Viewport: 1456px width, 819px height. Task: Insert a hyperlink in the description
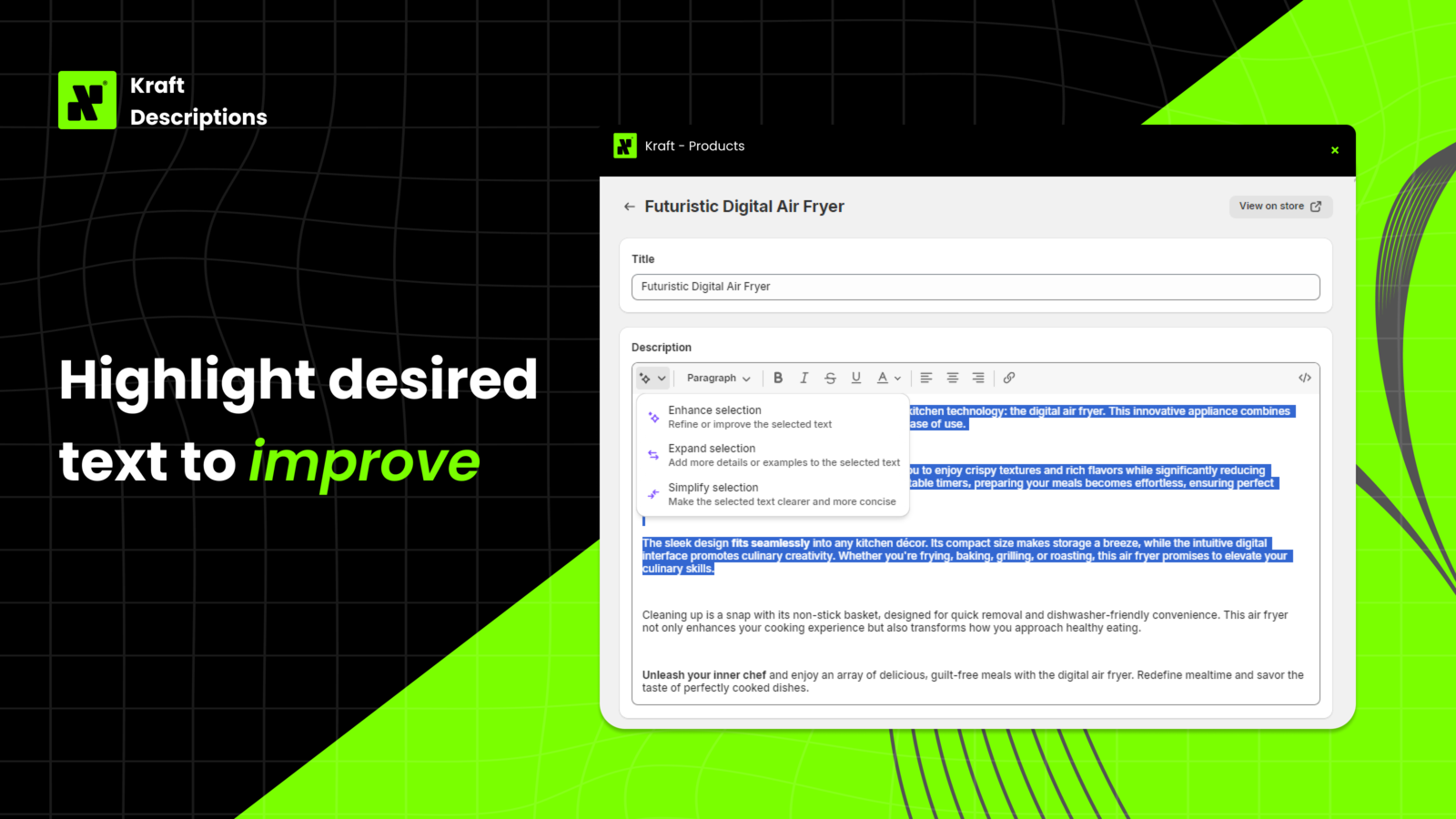[x=1009, y=378]
